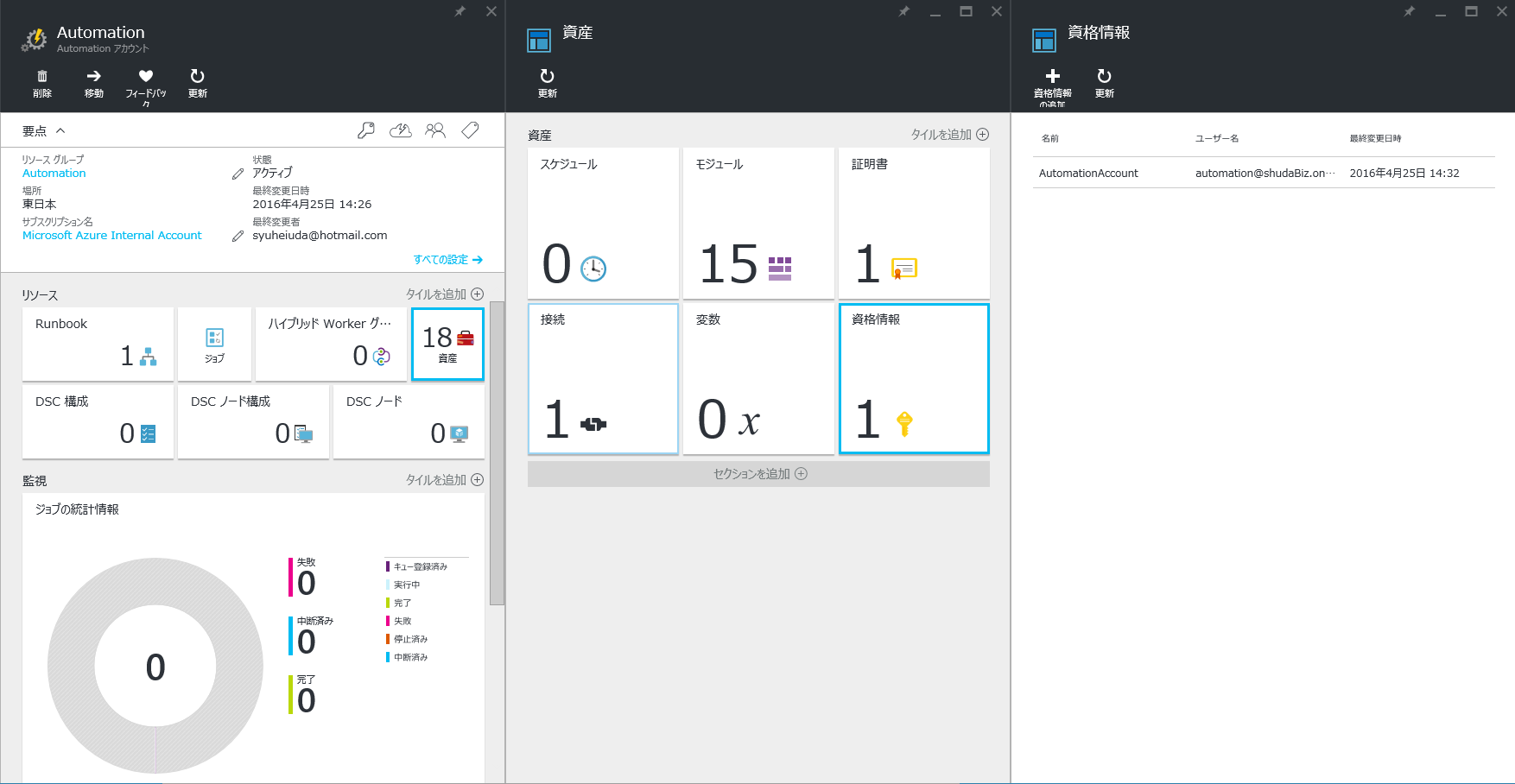Edit the resource group with pencil icon
Screen dimensions: 1515x784
[238, 174]
